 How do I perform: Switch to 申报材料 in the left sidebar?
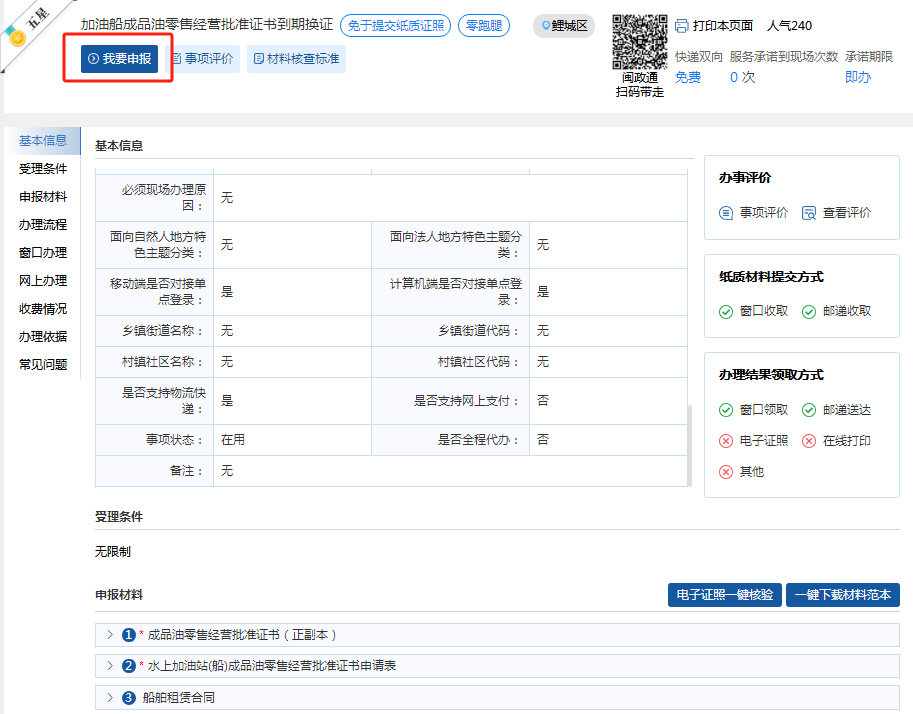click(x=43, y=197)
